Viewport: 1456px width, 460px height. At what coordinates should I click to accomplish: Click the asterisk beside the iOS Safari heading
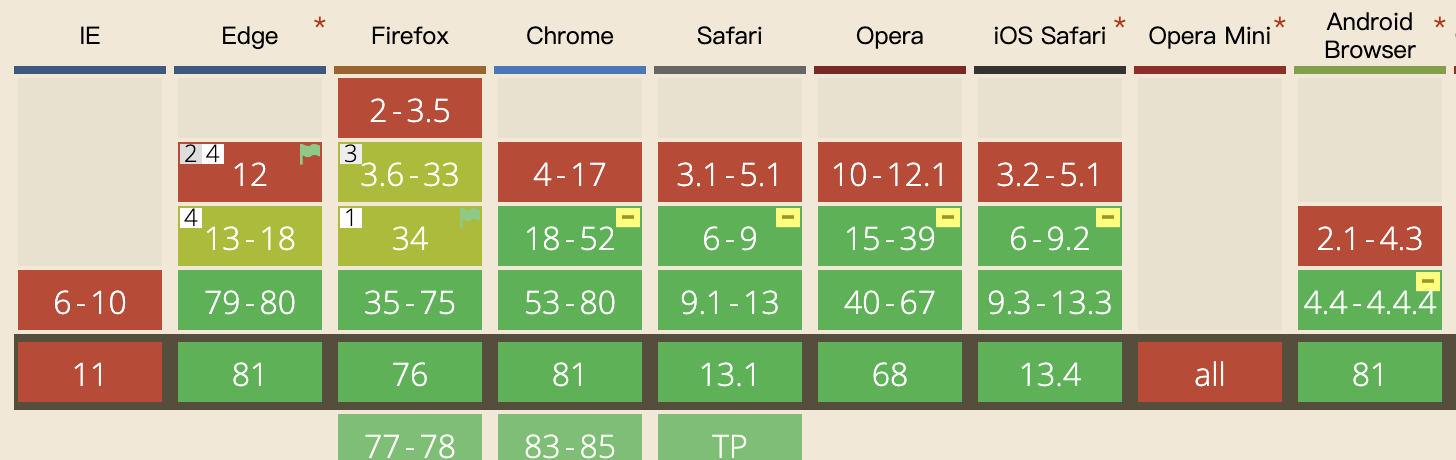1120,24
